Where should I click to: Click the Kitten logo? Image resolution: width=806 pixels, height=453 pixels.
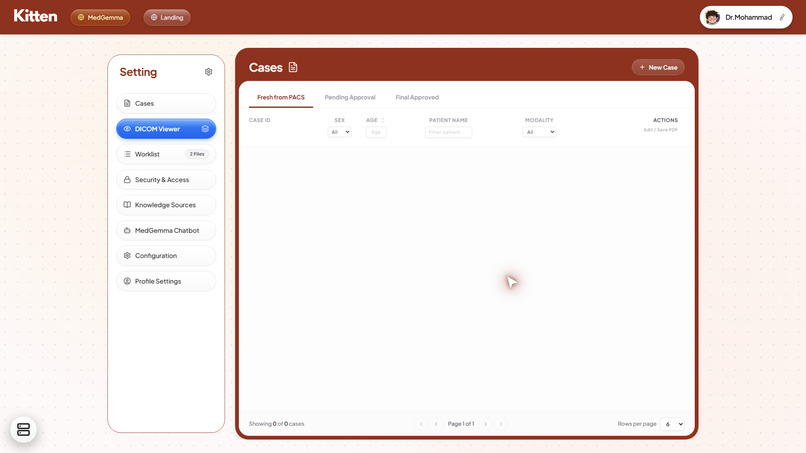(35, 16)
